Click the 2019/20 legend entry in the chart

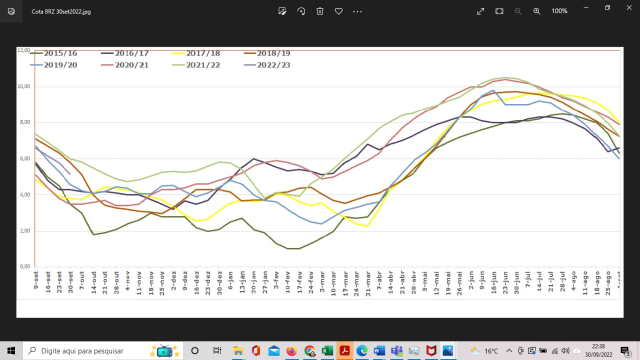click(x=53, y=65)
